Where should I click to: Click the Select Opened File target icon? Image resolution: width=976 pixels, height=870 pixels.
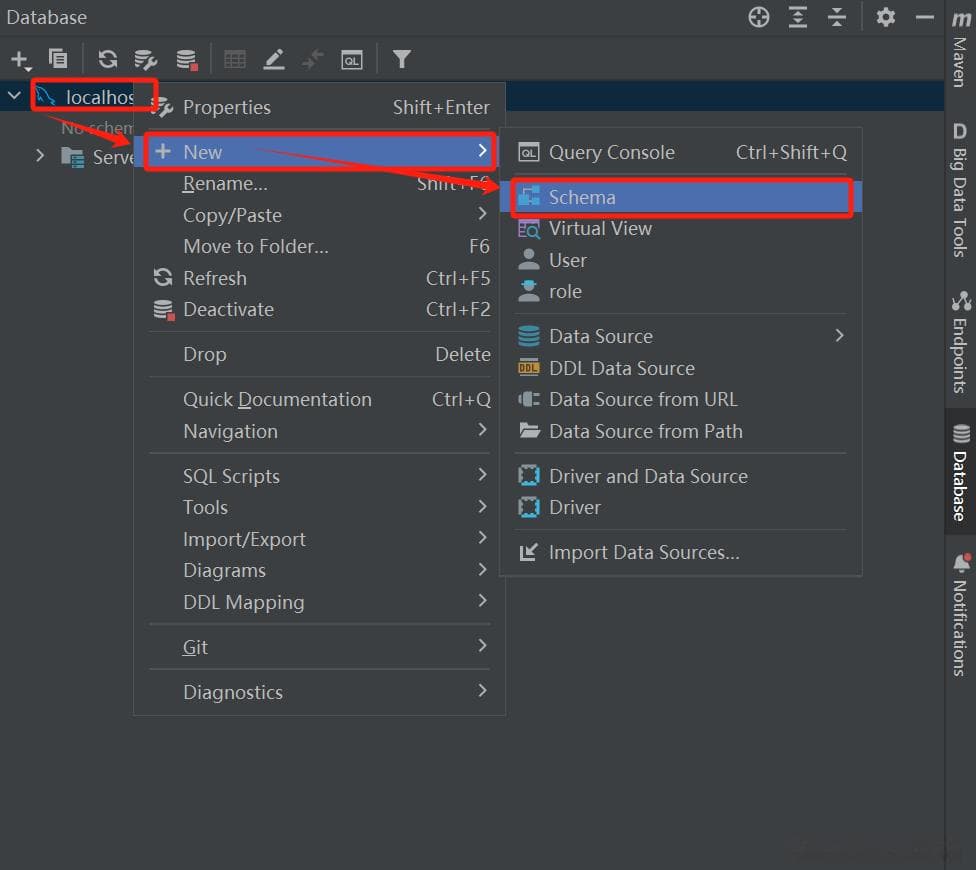tap(758, 17)
